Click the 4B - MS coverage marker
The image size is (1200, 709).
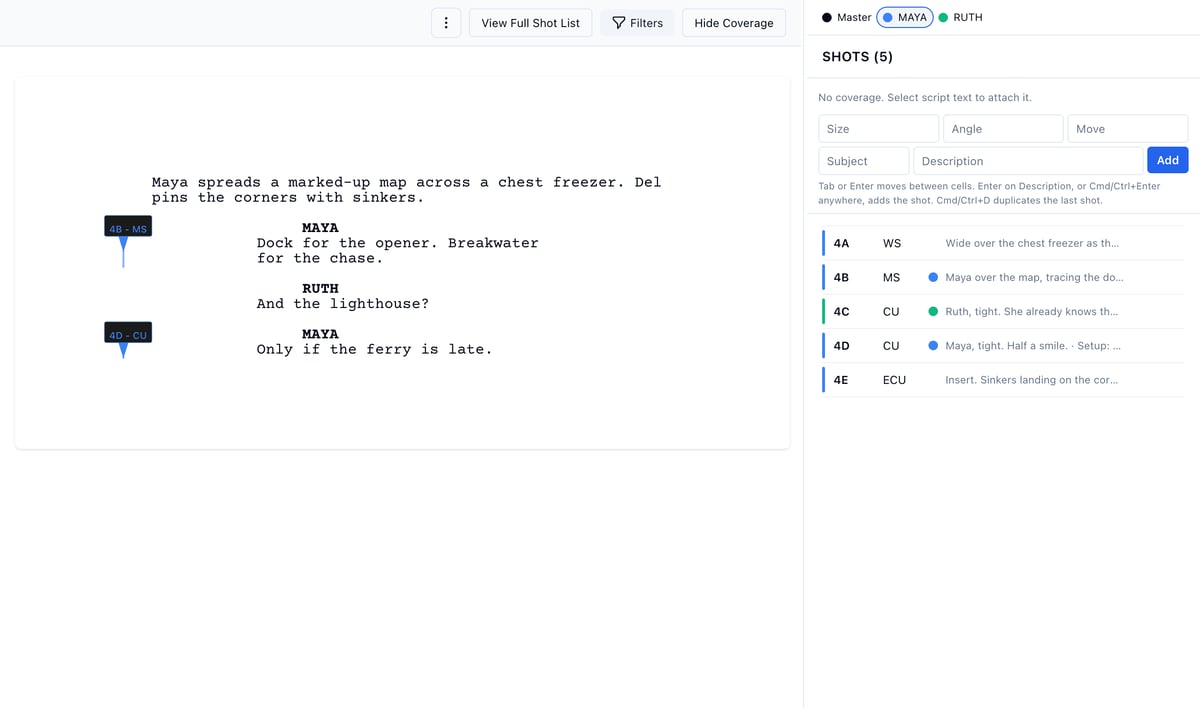pos(128,229)
